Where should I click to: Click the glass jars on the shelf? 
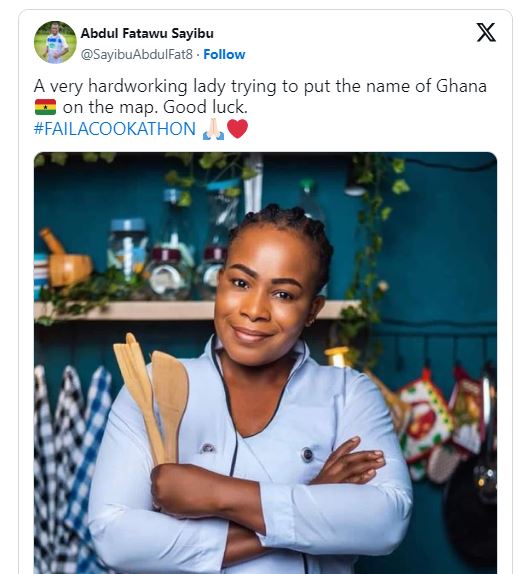[168, 253]
